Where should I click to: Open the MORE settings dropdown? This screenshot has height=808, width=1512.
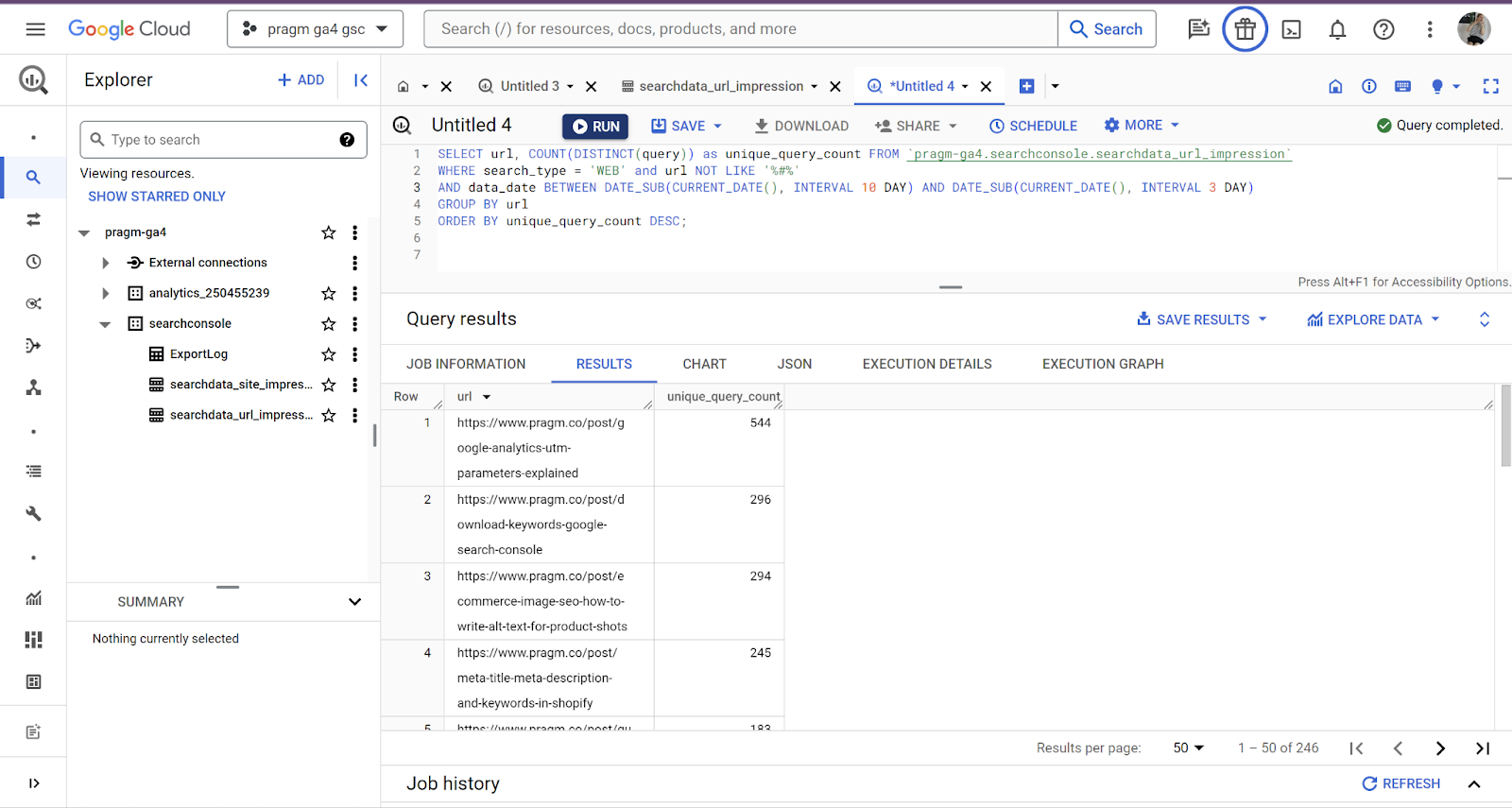coord(1142,125)
